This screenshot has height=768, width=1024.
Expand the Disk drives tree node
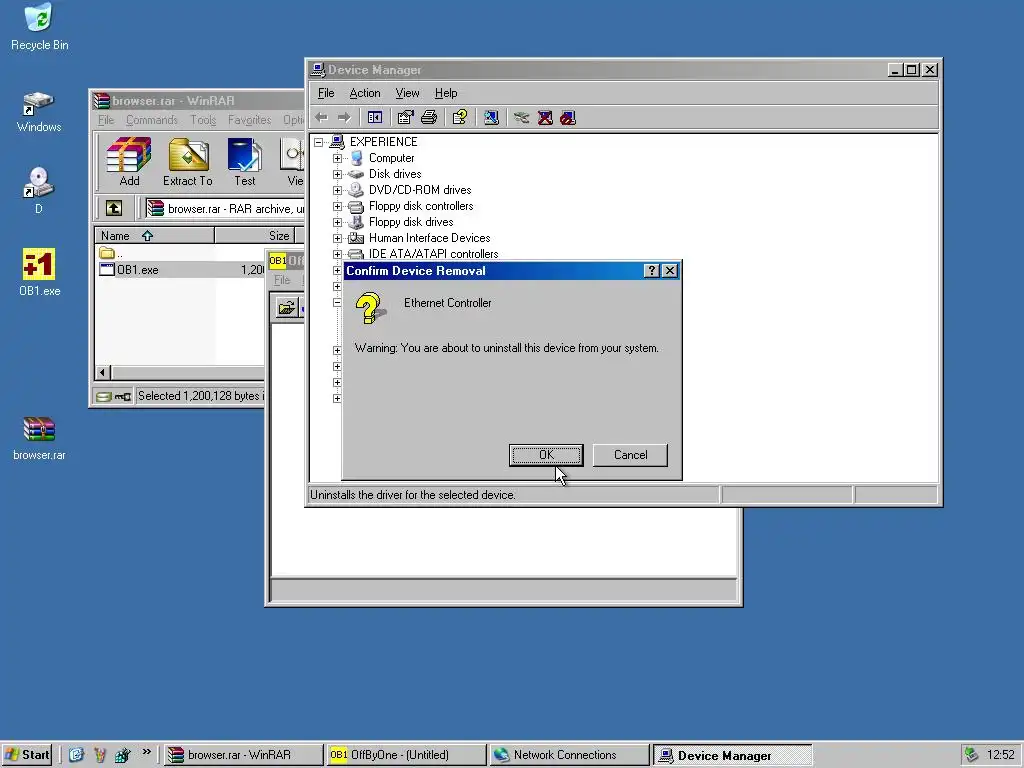pos(337,174)
